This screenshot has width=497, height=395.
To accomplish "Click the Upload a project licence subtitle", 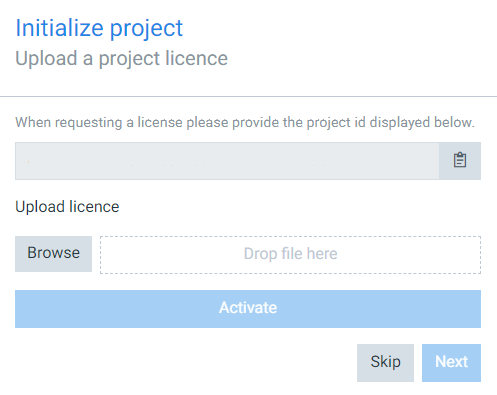I will (122, 58).
